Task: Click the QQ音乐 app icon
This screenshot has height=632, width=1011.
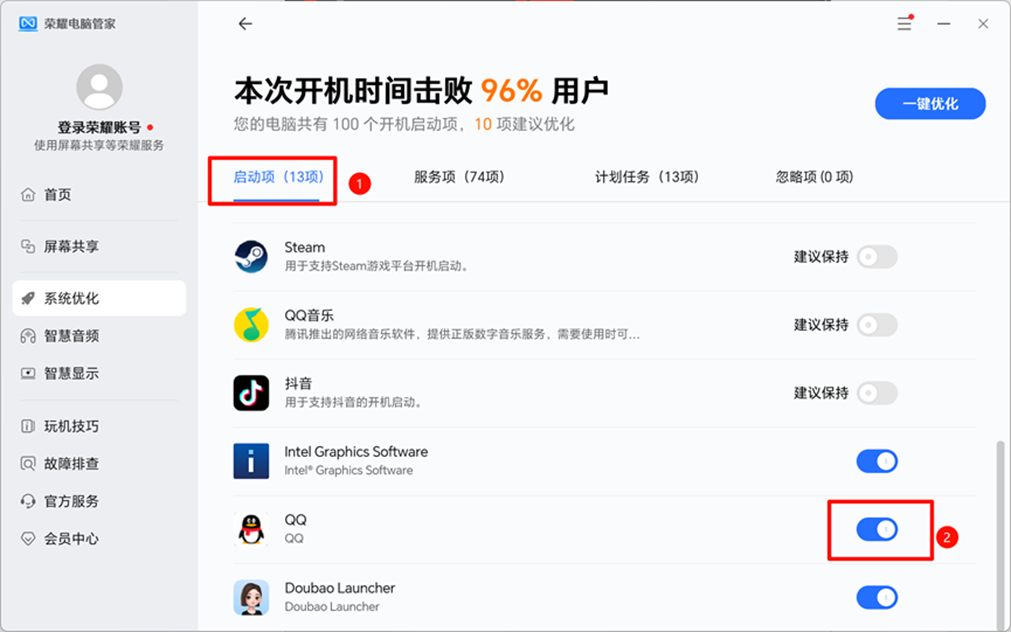Action: coord(251,325)
